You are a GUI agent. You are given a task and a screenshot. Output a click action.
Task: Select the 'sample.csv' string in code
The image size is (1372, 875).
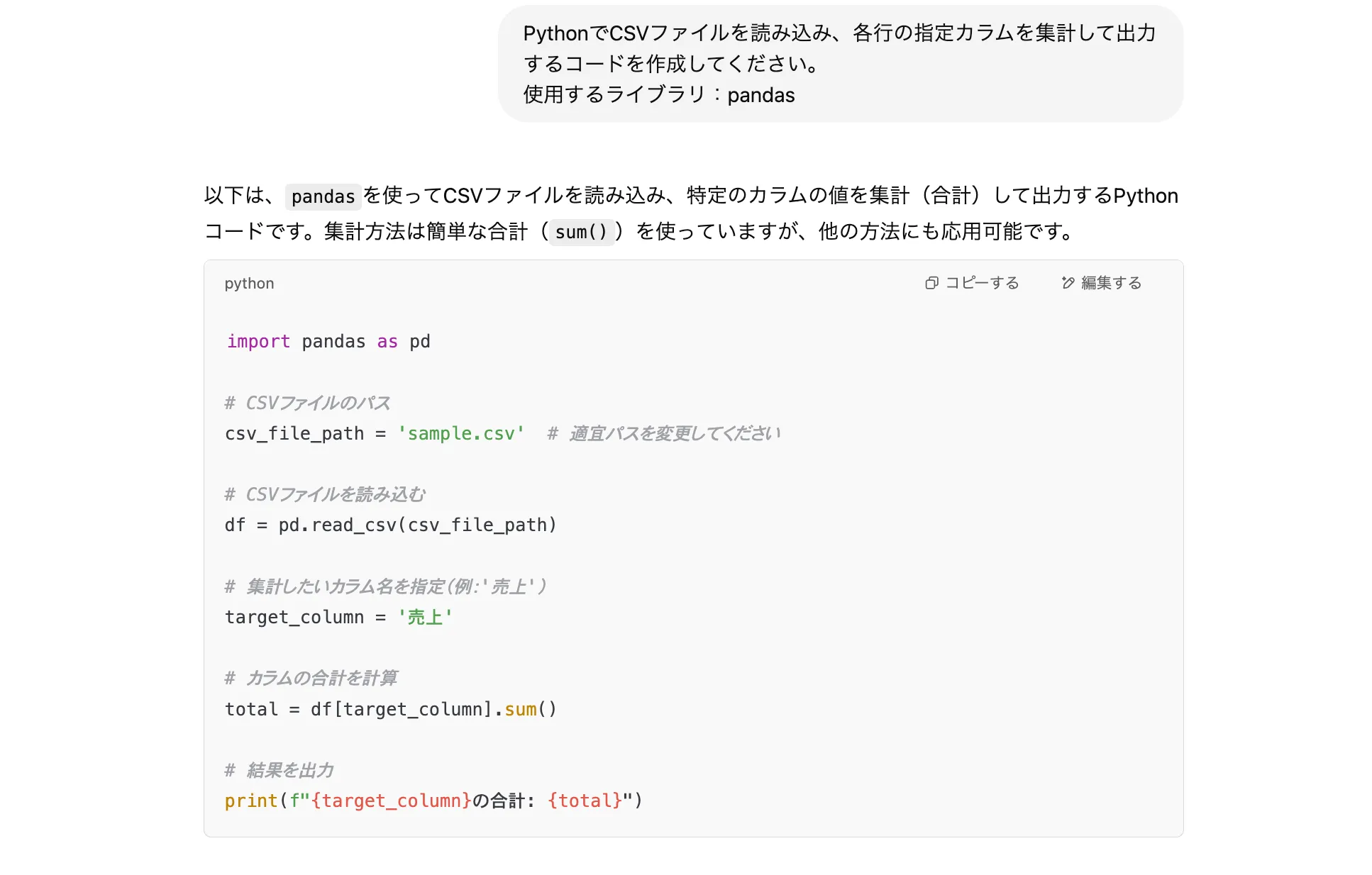tap(462, 433)
